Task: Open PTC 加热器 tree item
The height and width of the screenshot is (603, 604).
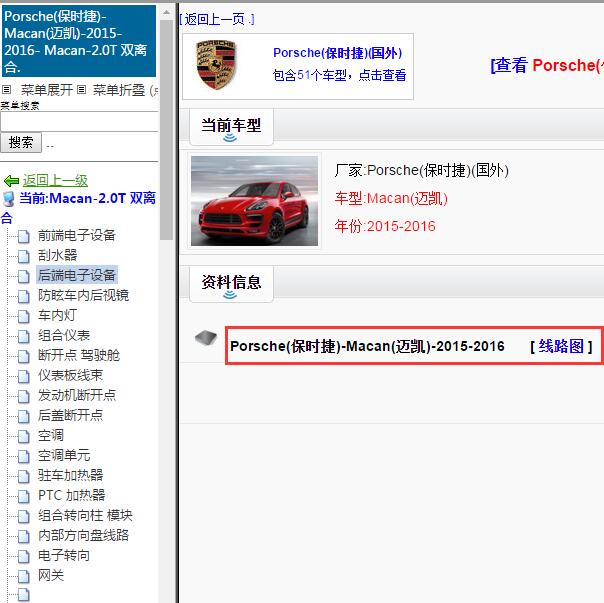Action: pos(72,496)
